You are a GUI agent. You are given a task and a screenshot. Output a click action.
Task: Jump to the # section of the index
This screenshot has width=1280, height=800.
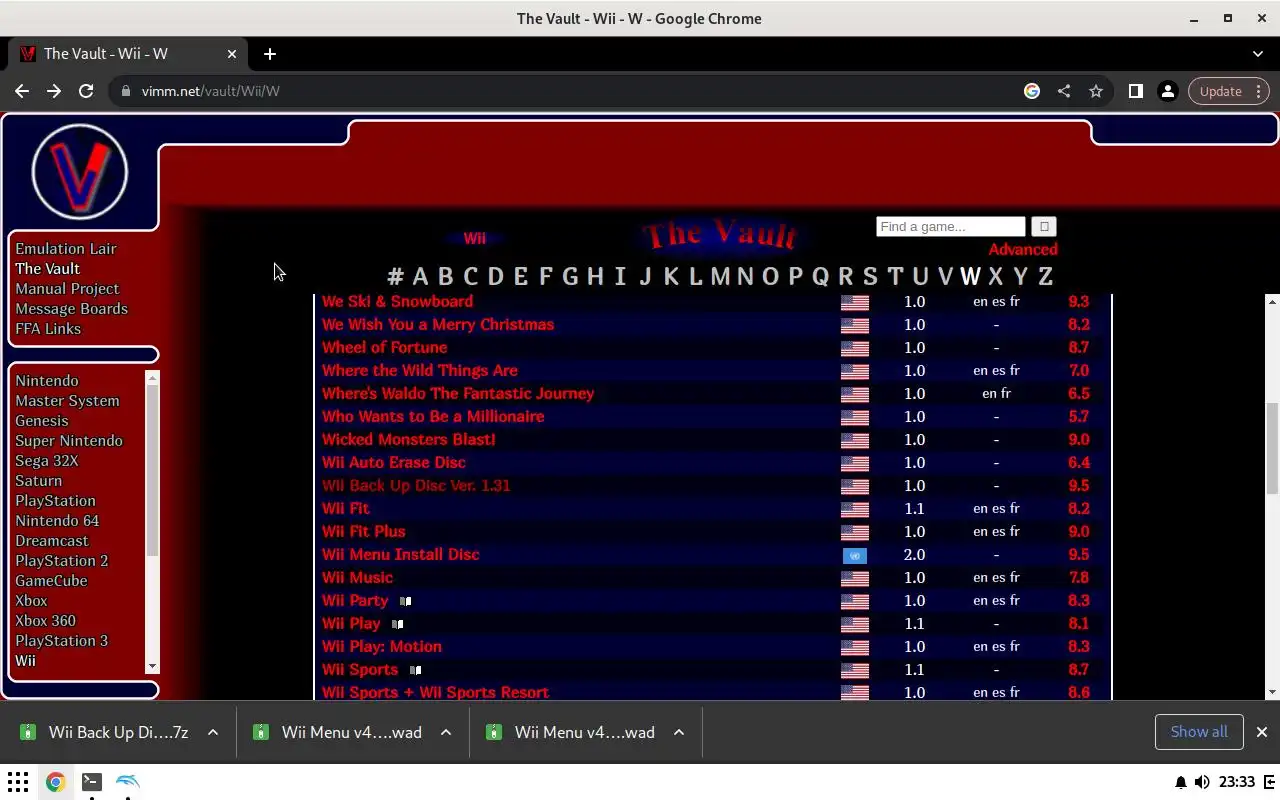(395, 276)
